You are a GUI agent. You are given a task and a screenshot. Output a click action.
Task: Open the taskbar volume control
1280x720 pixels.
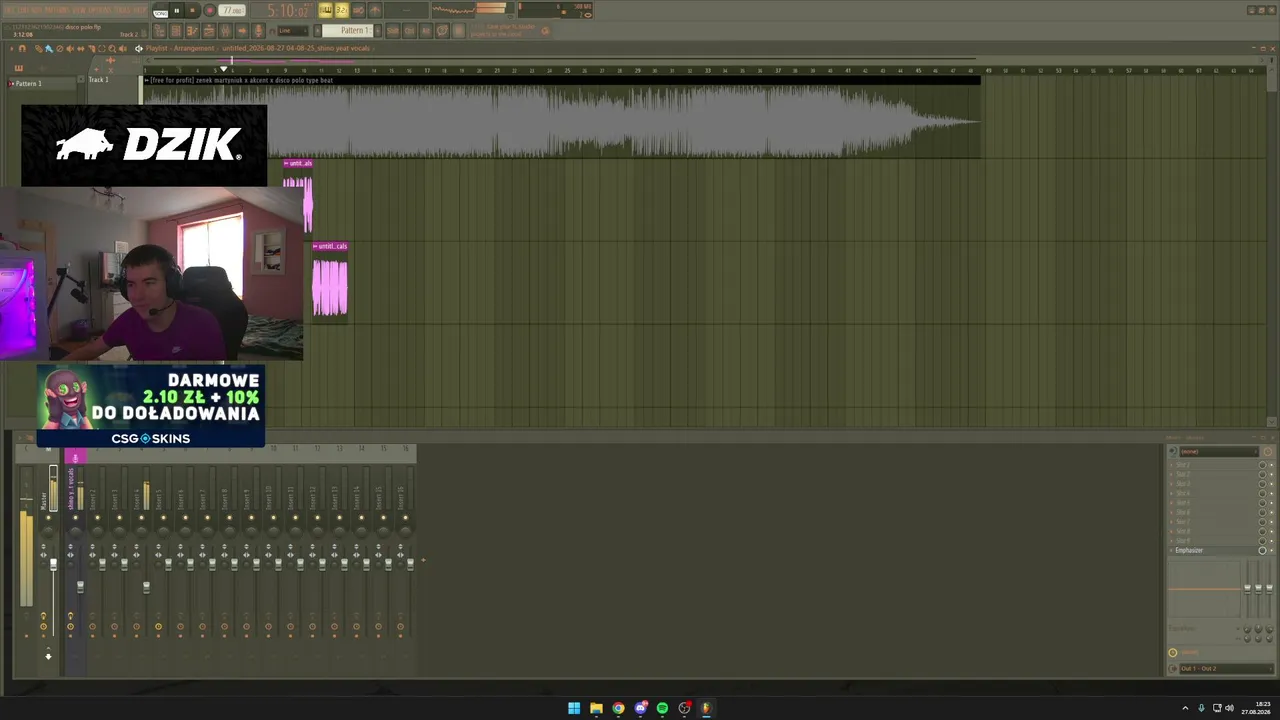coord(1229,708)
